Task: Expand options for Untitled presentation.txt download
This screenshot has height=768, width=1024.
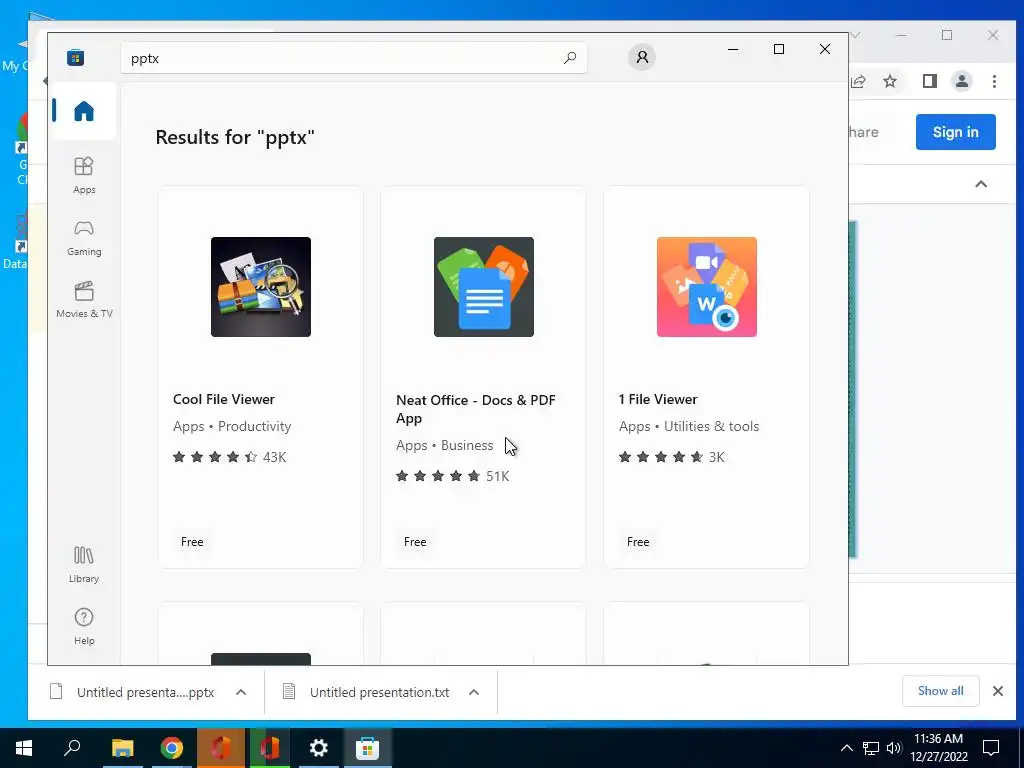Action: [x=474, y=692]
